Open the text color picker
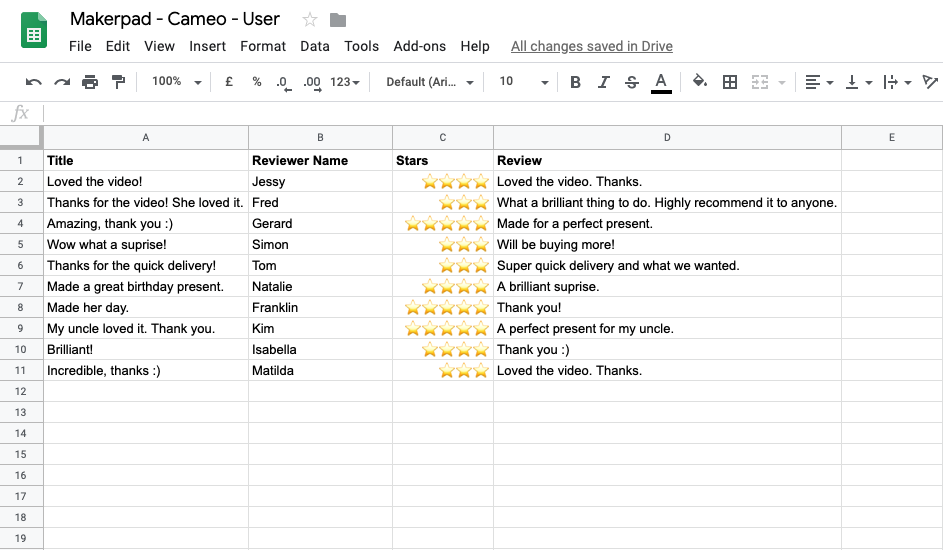The height and width of the screenshot is (550, 943). click(661, 82)
